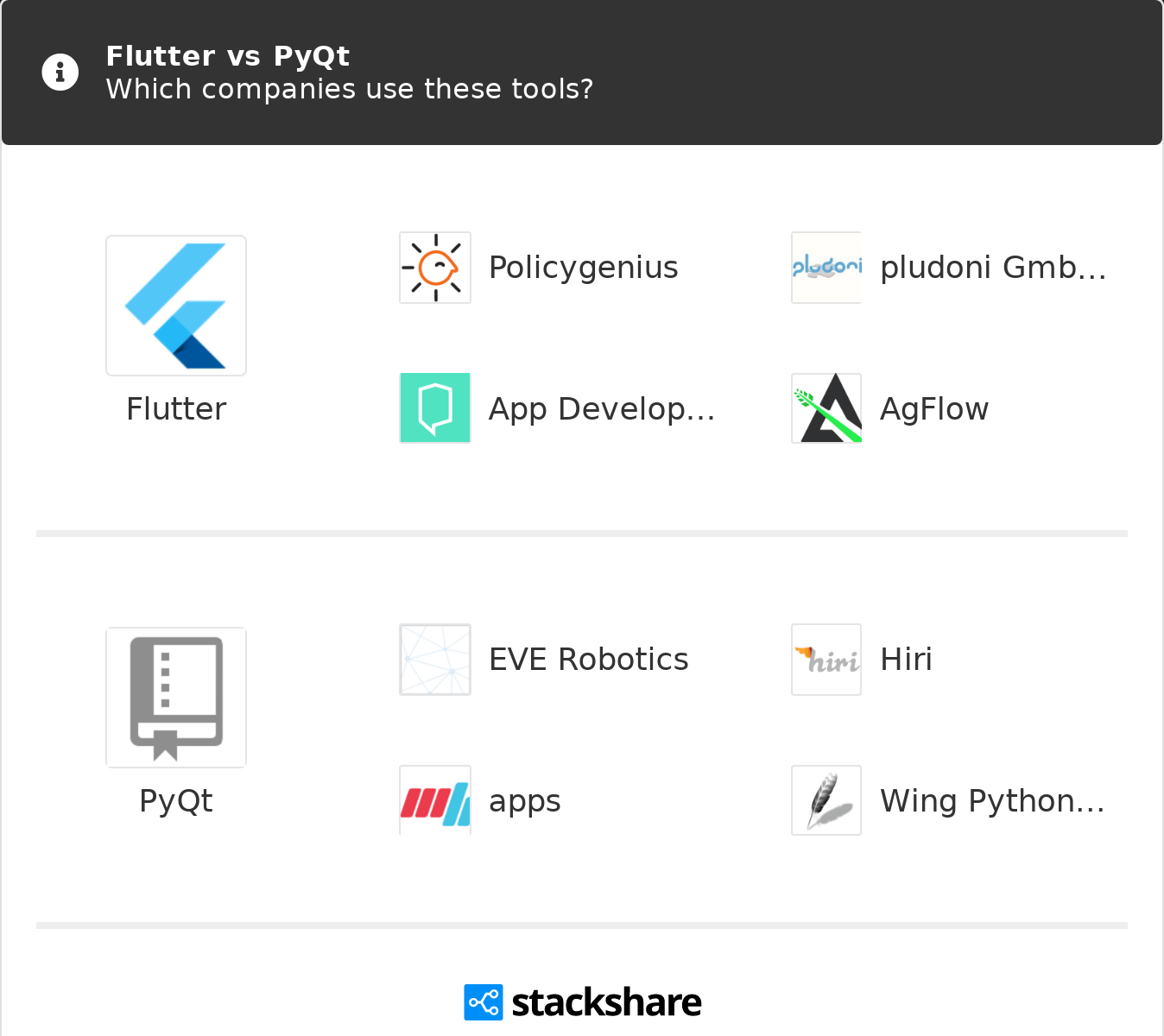The image size is (1164, 1036).
Task: Click the info circle icon in header
Action: click(60, 73)
